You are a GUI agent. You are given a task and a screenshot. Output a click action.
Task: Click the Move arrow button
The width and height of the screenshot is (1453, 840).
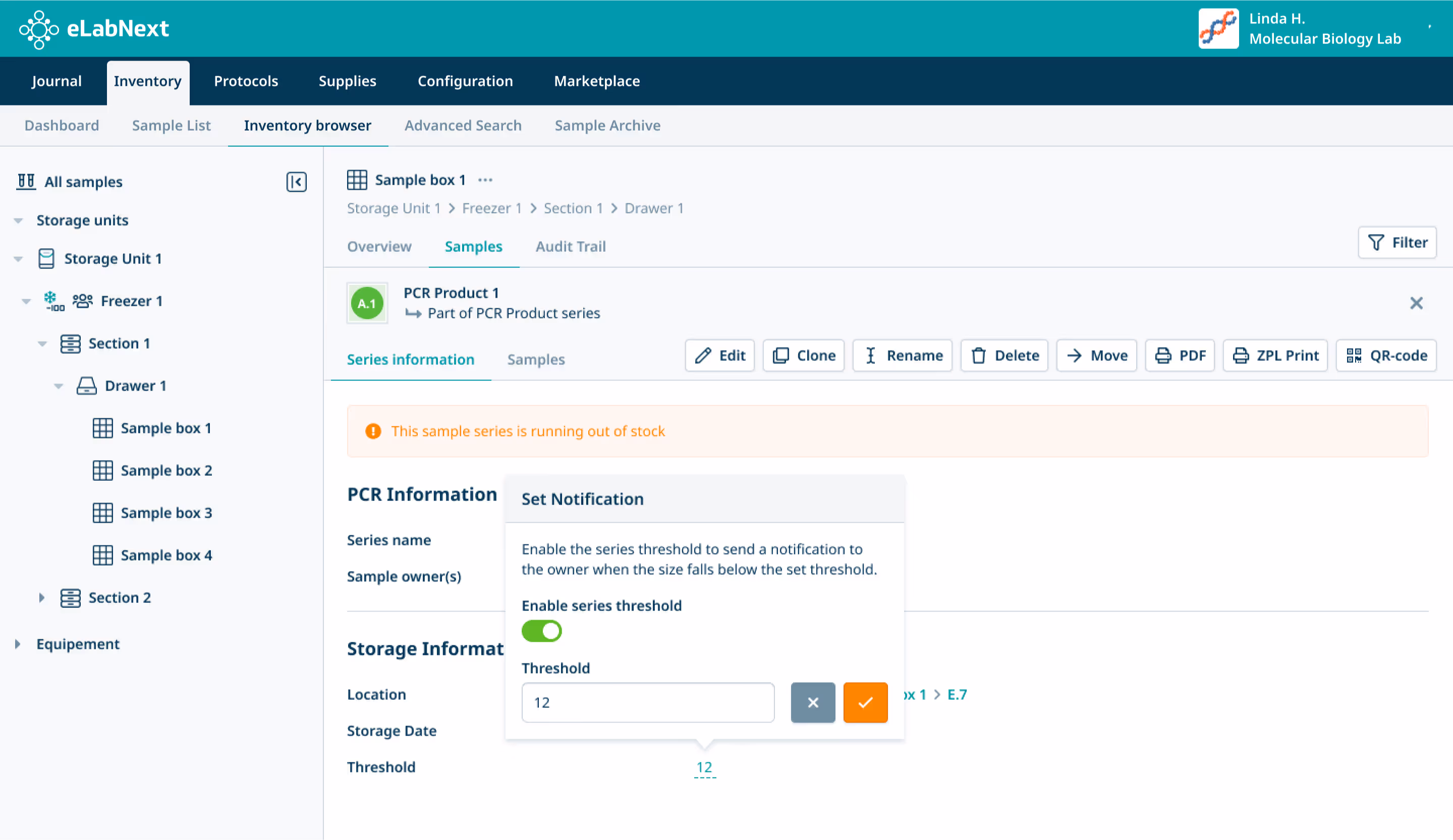[x=1096, y=356]
